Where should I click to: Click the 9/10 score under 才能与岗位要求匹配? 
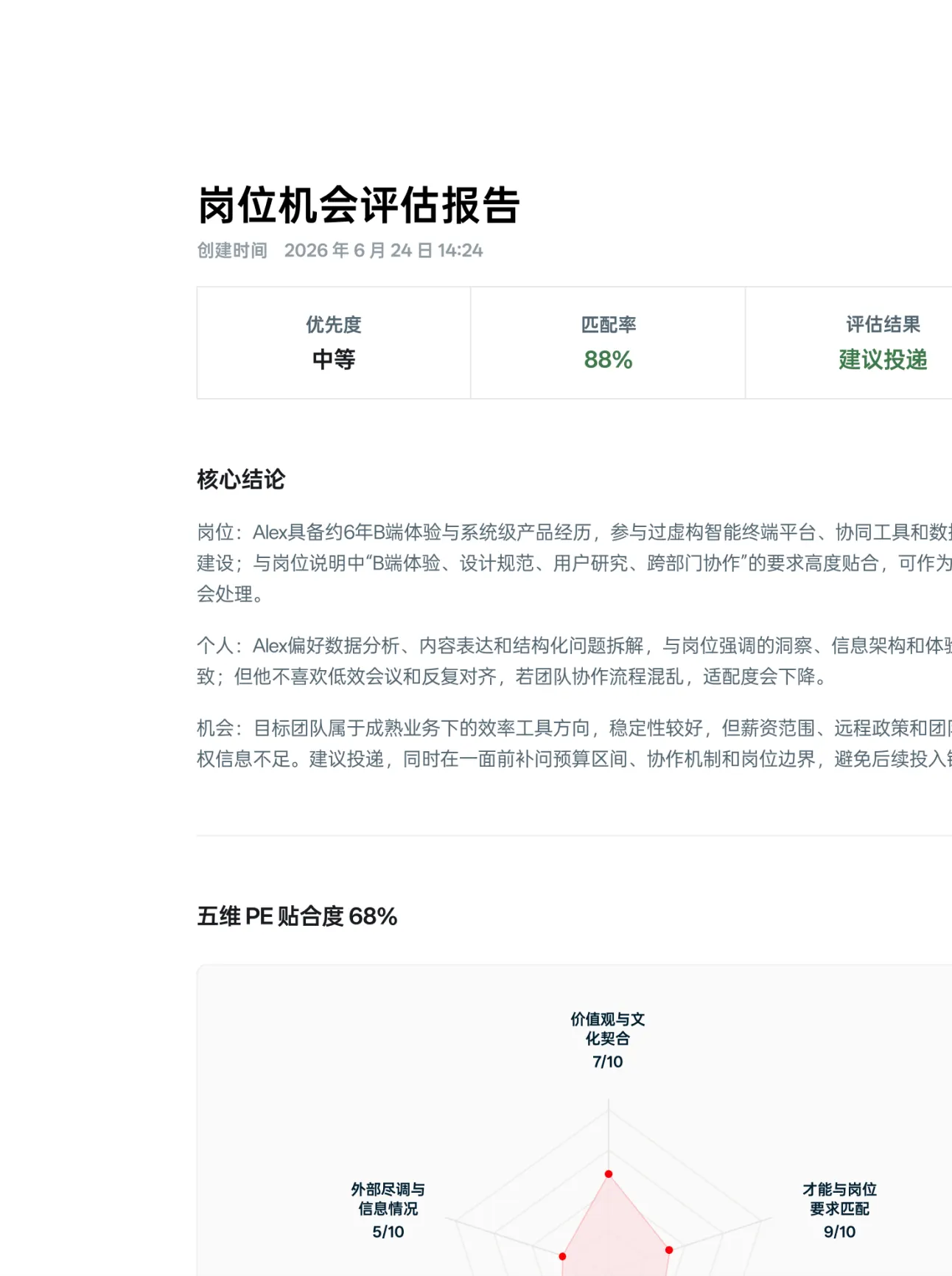pos(839,1232)
